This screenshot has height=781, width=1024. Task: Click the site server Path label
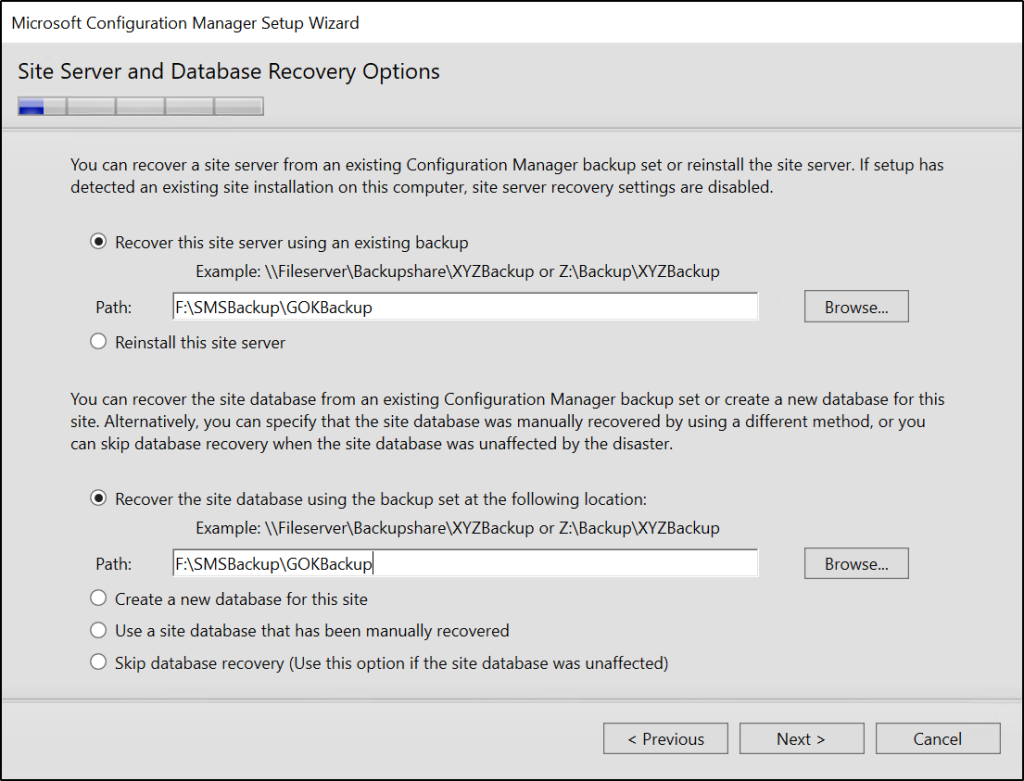click(114, 308)
